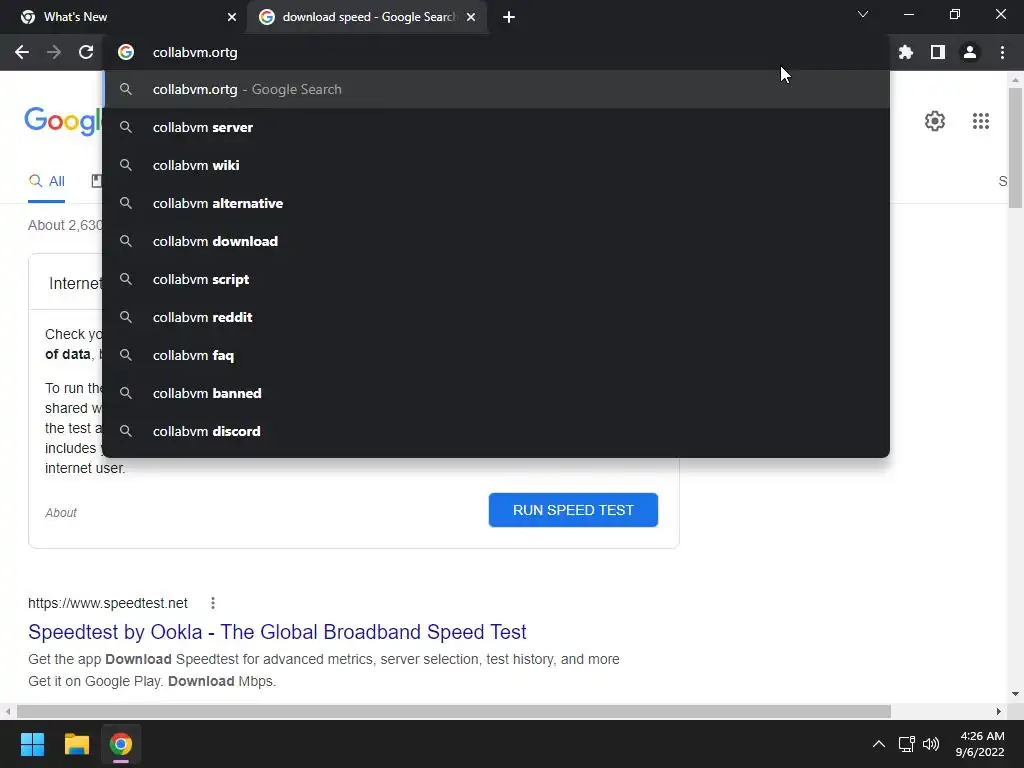Image resolution: width=1024 pixels, height=768 pixels.
Task: Click the browser forward arrow
Action: [x=54, y=52]
